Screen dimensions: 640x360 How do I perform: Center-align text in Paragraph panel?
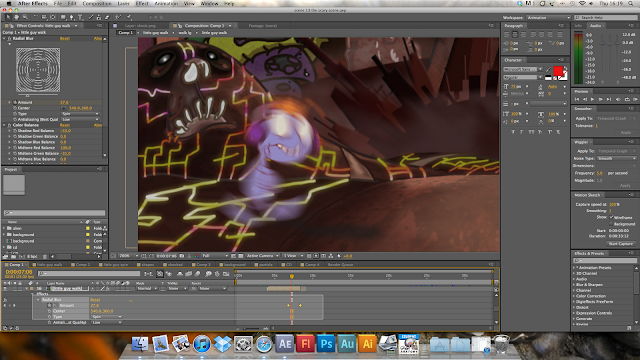click(515, 34)
